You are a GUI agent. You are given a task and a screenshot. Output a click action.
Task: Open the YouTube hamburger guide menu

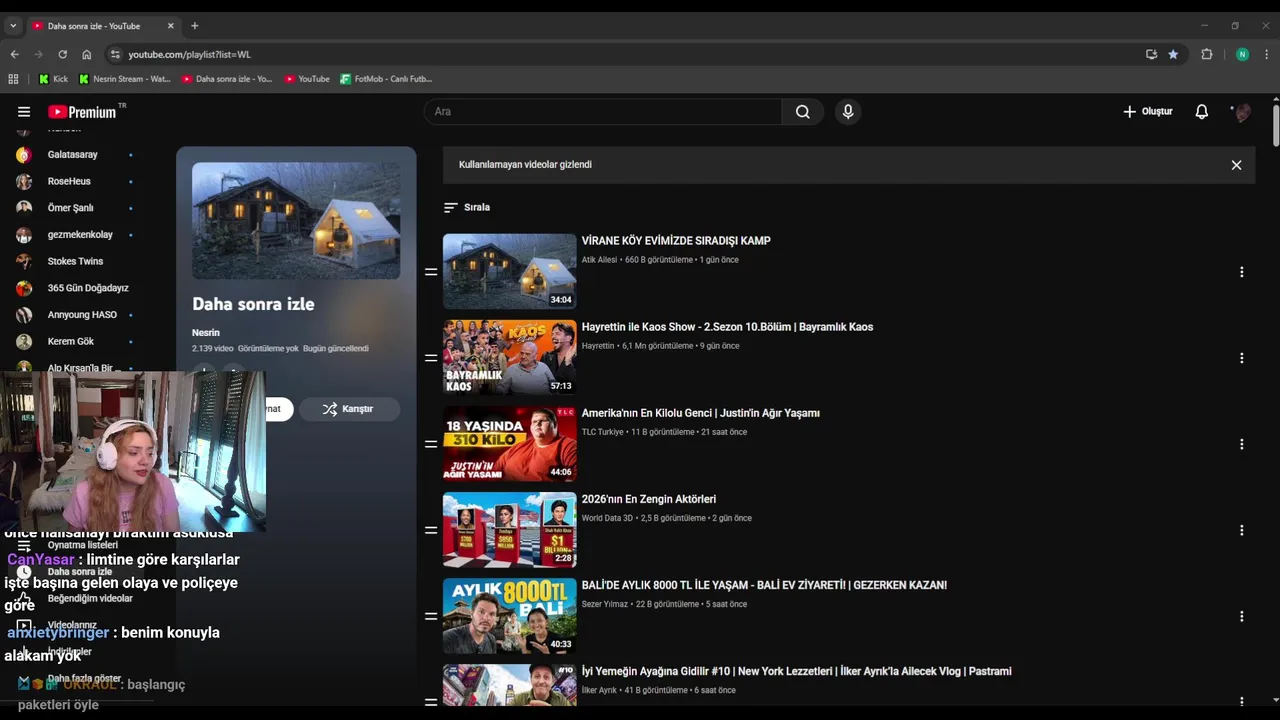24,112
